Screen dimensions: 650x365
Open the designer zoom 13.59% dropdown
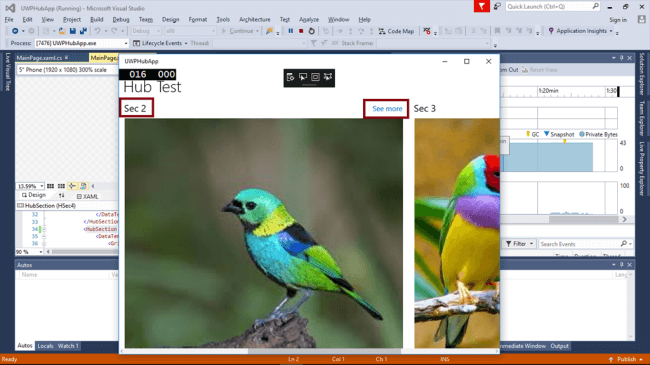click(x=41, y=186)
